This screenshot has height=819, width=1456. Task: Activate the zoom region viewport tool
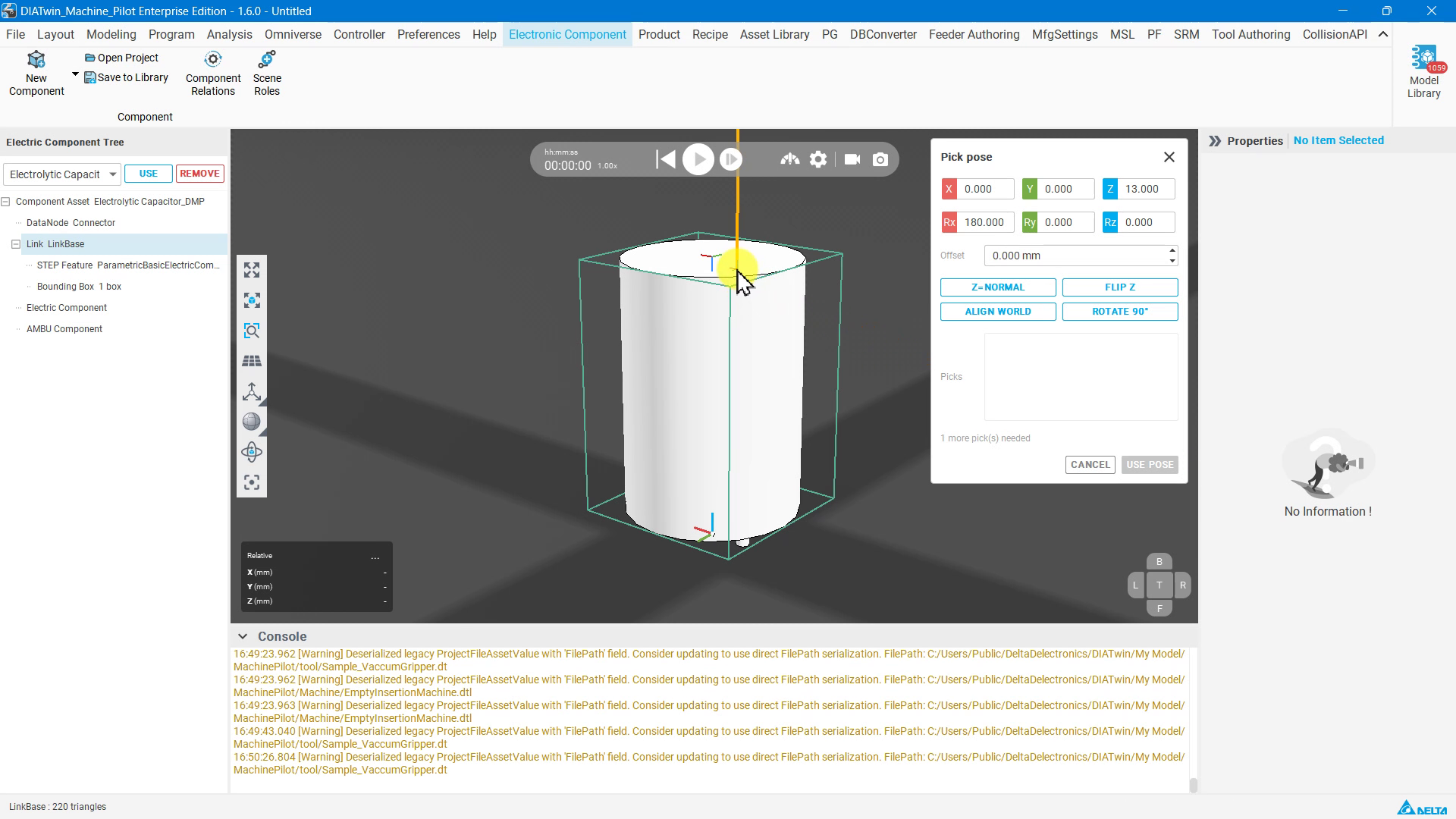pyautogui.click(x=252, y=331)
